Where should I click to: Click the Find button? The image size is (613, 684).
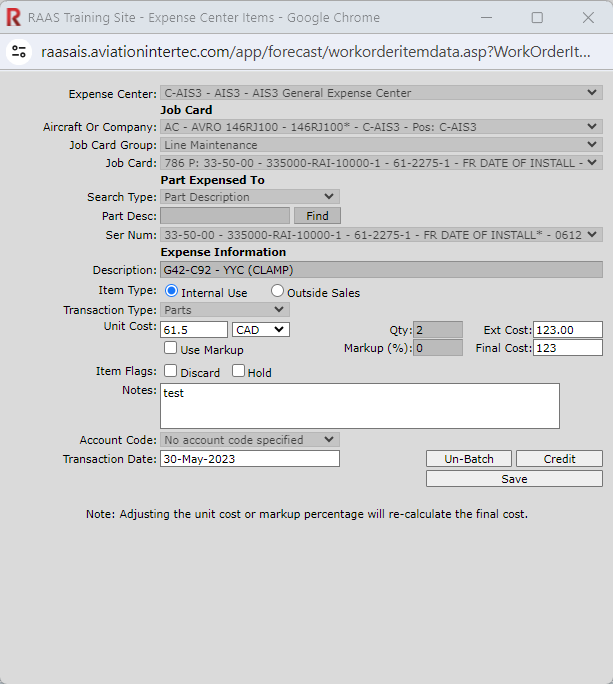click(x=317, y=216)
